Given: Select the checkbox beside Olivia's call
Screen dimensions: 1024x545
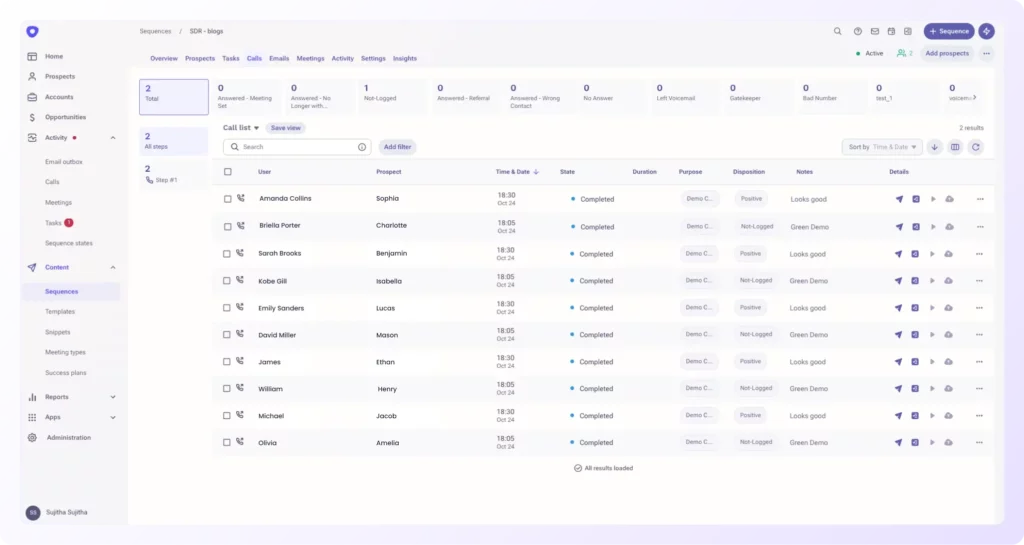Looking at the screenshot, I should pos(228,442).
